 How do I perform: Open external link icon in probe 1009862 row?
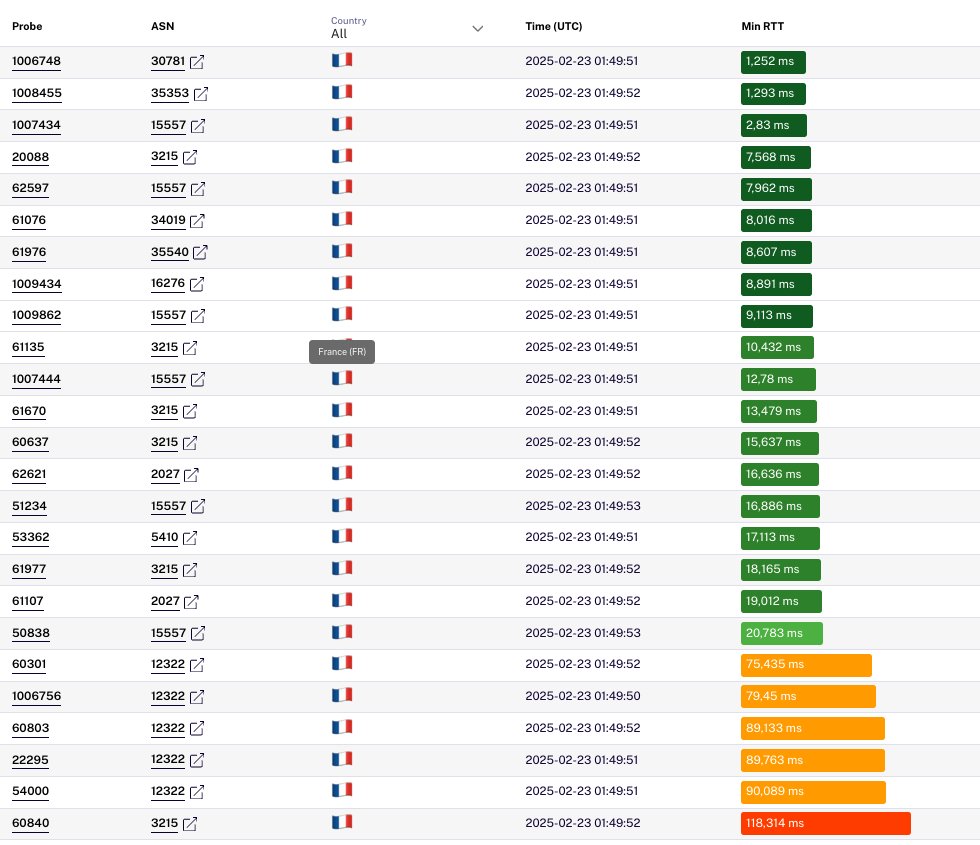[198, 316]
